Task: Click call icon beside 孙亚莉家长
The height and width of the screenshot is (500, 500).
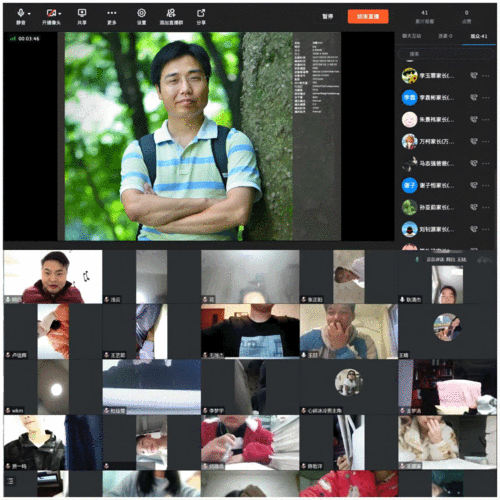Action: pyautogui.click(x=474, y=207)
